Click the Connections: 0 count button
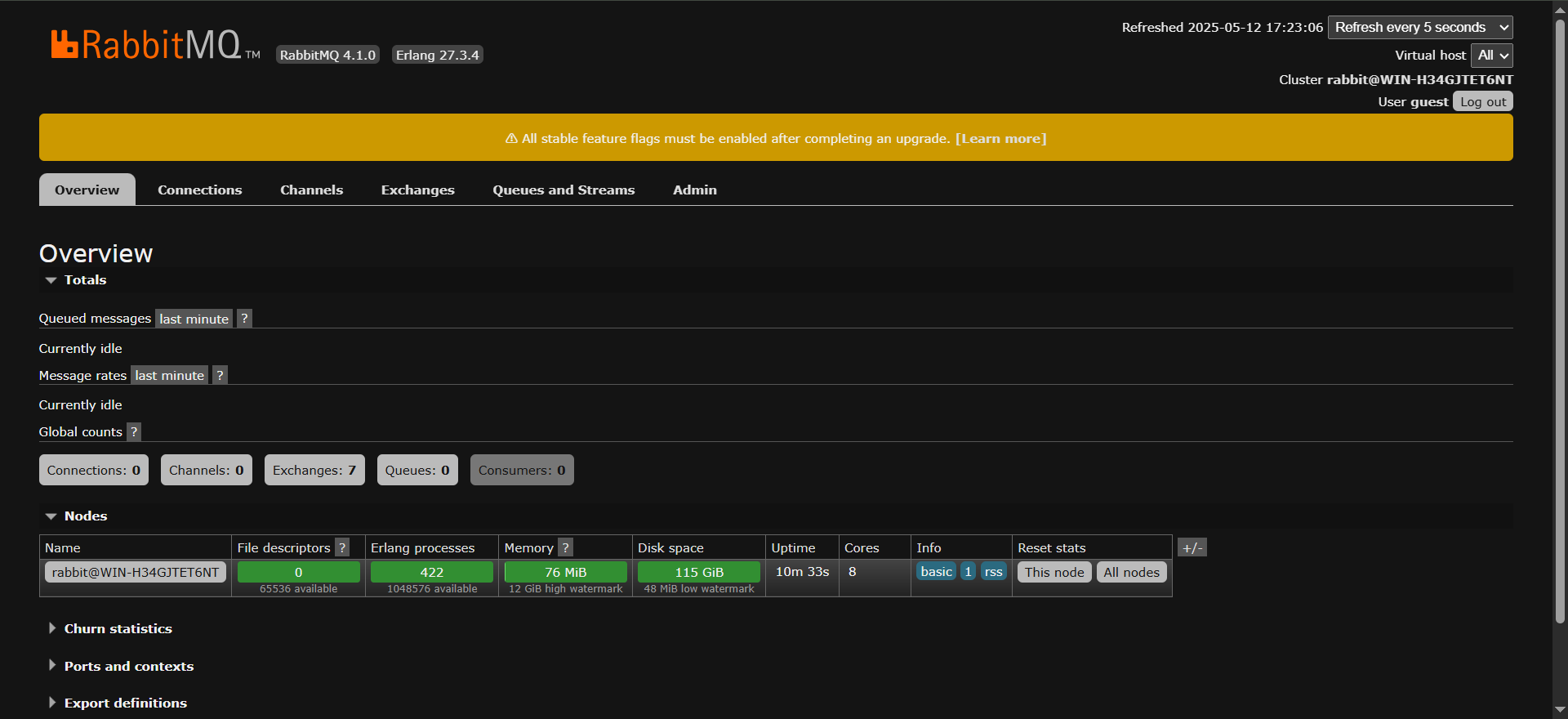Screen dimensions: 1568x719 (x=94, y=470)
